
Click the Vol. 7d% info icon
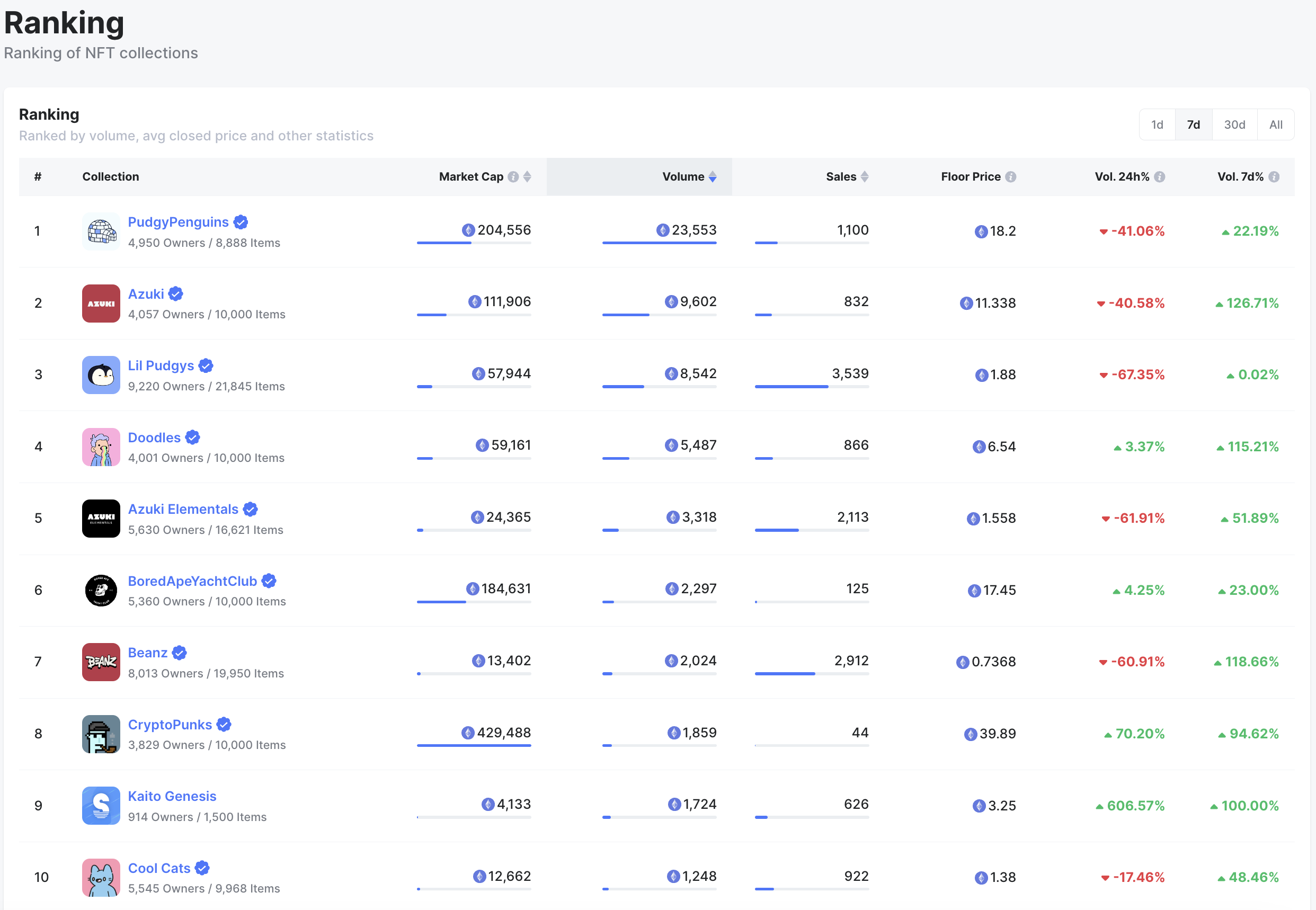click(x=1274, y=177)
